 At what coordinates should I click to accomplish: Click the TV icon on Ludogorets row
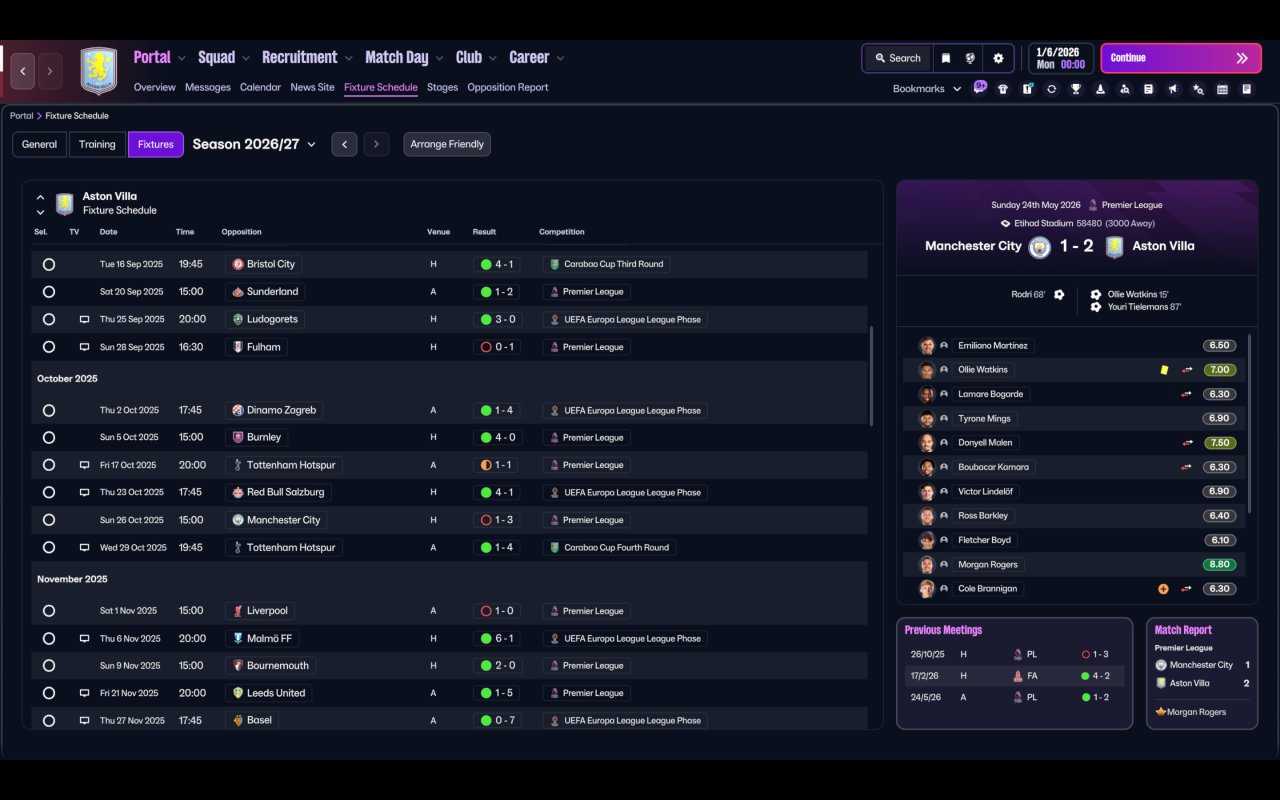84,319
